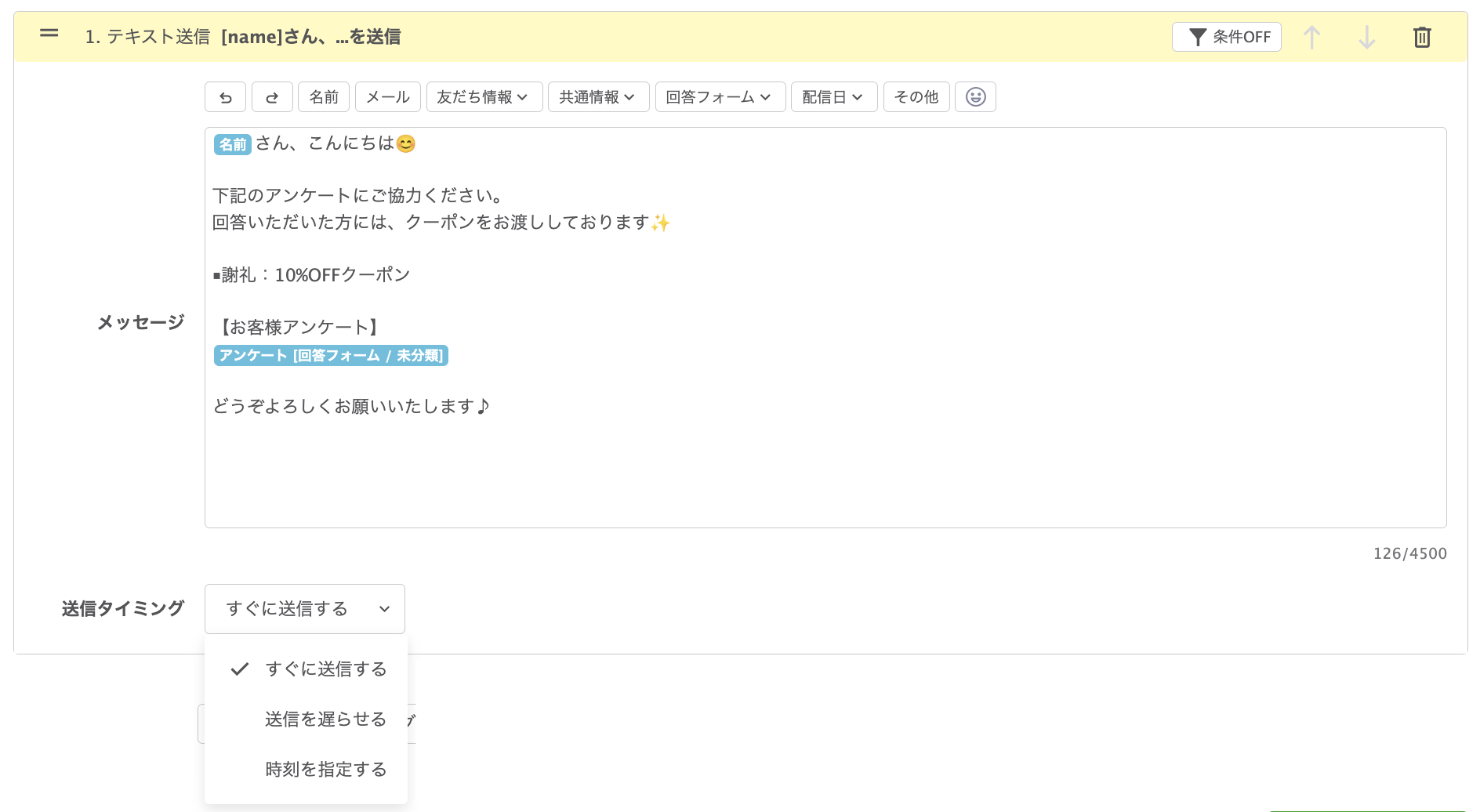
Task: Open the 友だち情報 dropdown
Action: click(484, 96)
